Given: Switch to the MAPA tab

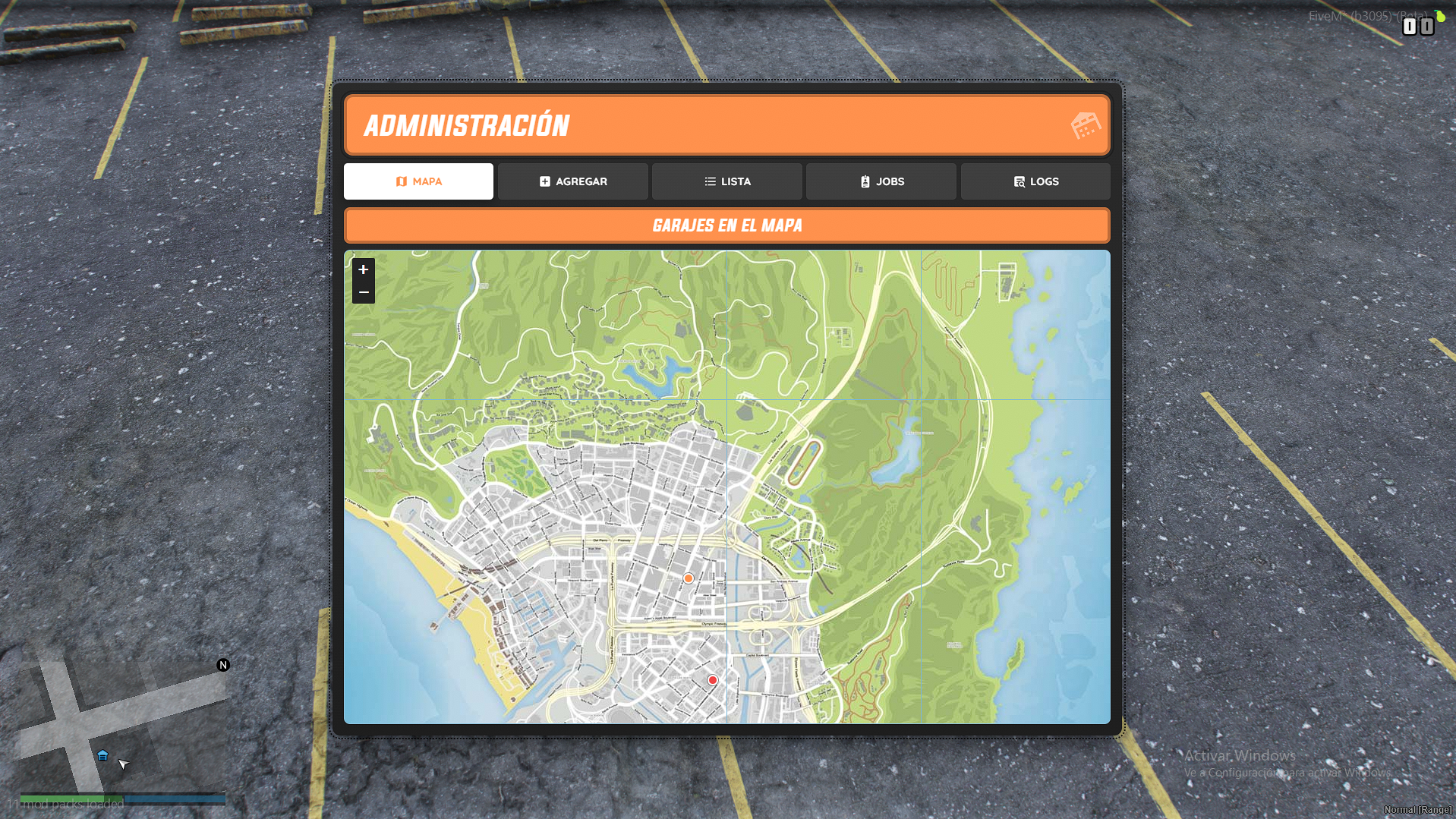Looking at the screenshot, I should pyautogui.click(x=418, y=181).
